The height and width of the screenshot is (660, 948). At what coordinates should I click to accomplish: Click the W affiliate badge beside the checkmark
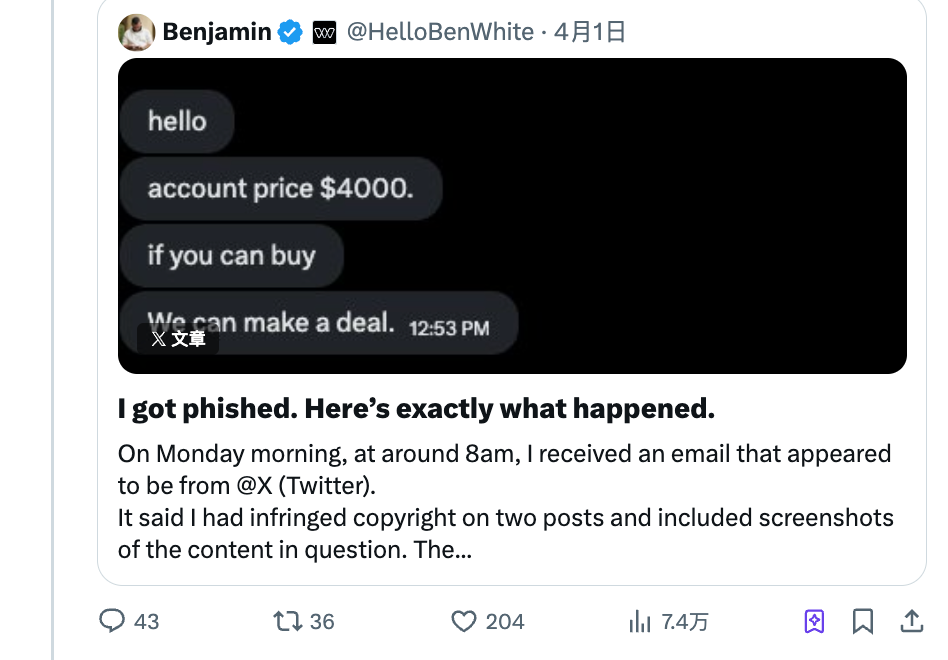pyautogui.click(x=323, y=31)
